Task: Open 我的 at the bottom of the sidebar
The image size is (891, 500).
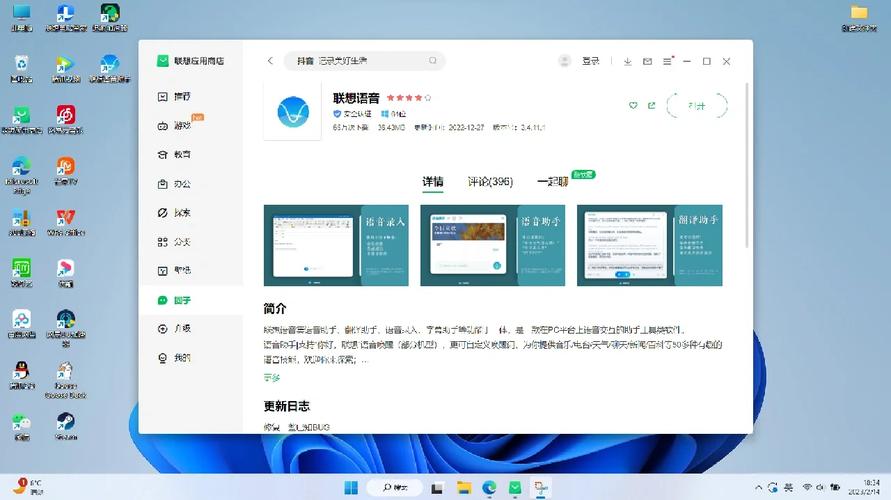Action: (174, 358)
